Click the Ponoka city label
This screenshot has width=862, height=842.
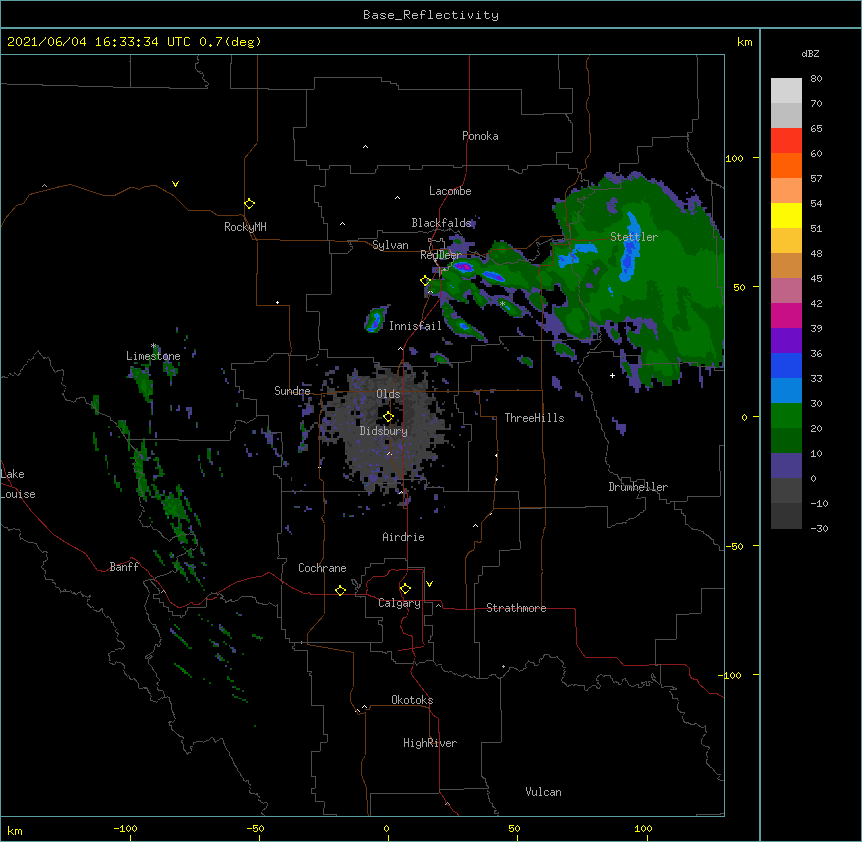coord(480,136)
